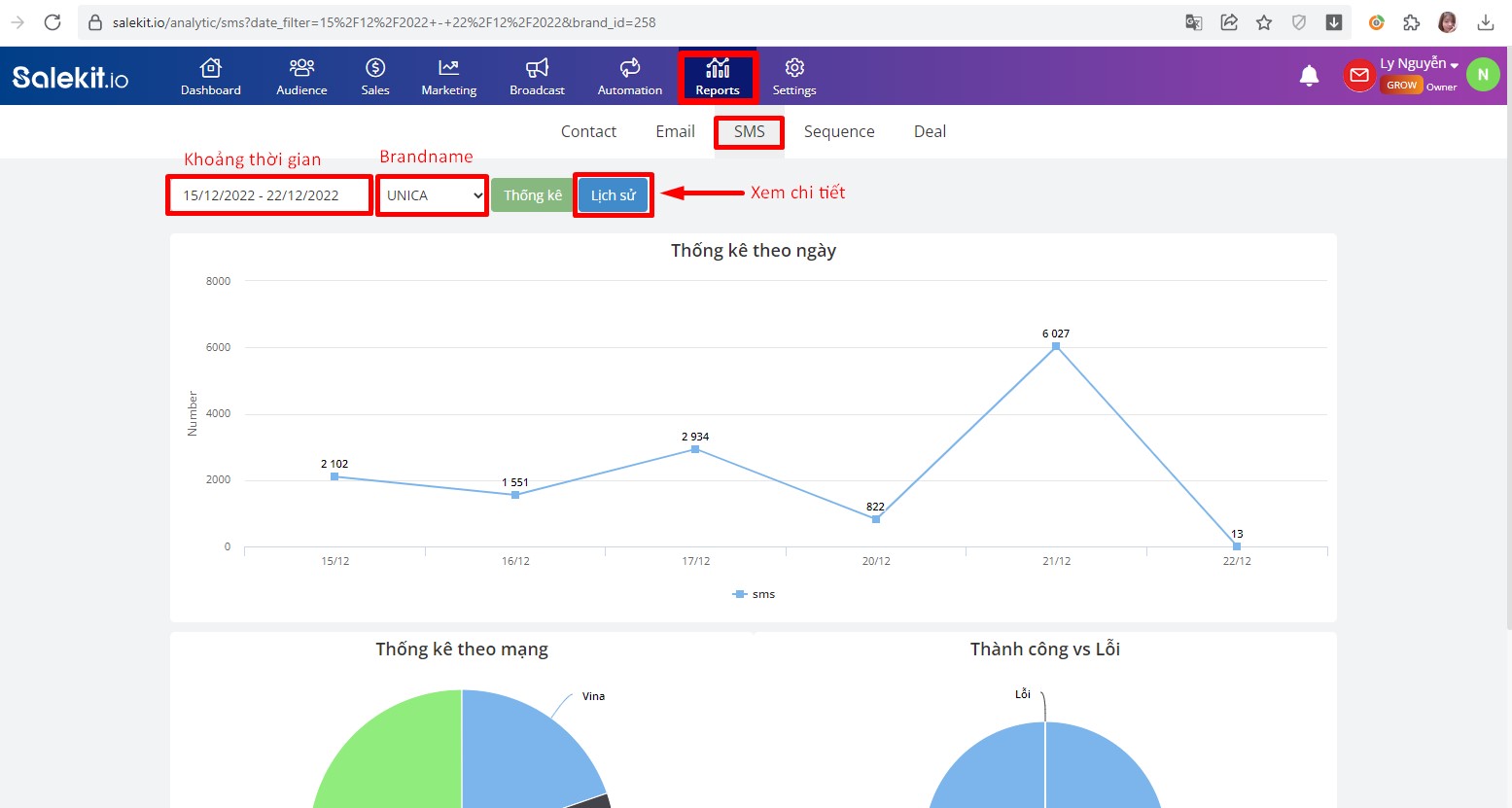Image resolution: width=1512 pixels, height=808 pixels.
Task: Click the 22/12 data point 13
Action: pos(1237,546)
